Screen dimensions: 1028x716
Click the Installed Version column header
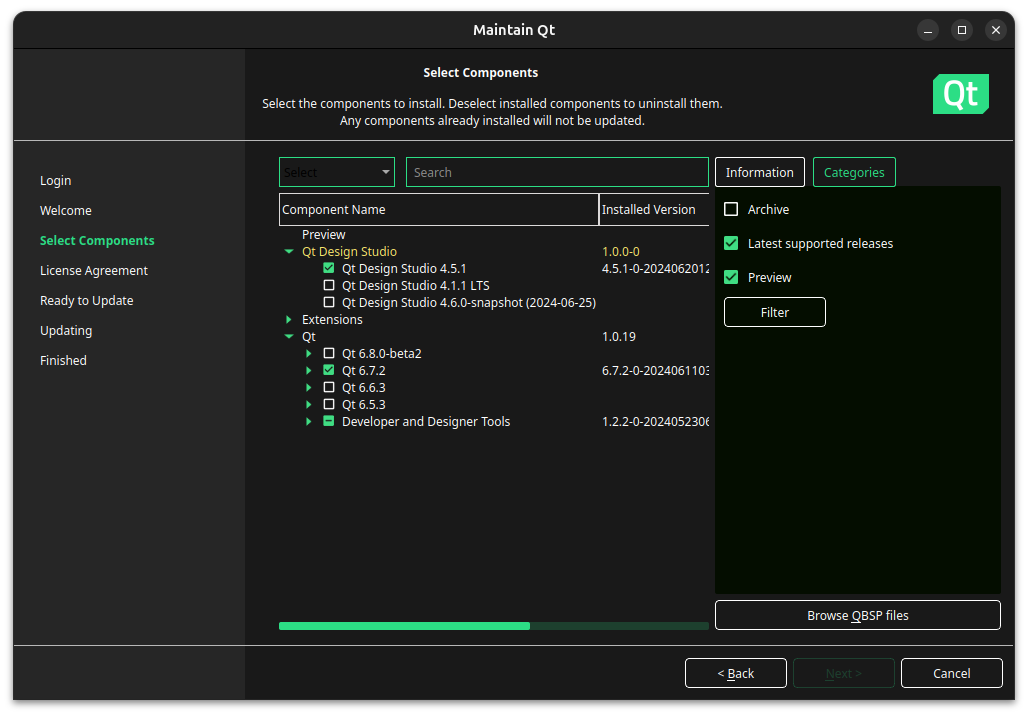(654, 209)
